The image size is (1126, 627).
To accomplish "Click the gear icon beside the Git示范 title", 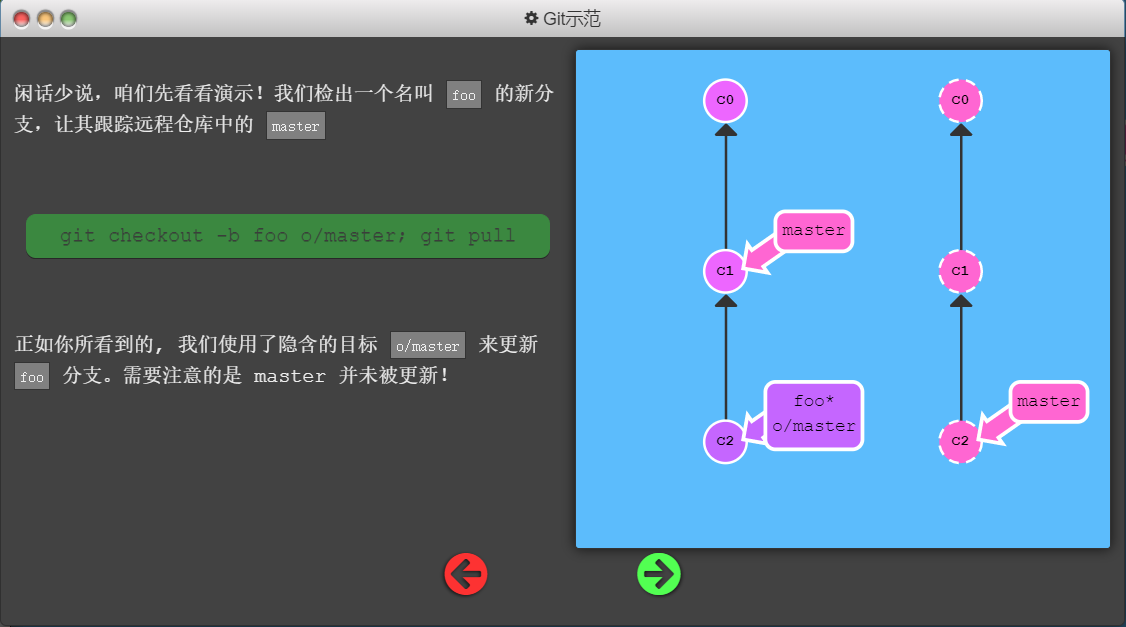I will 531,18.
